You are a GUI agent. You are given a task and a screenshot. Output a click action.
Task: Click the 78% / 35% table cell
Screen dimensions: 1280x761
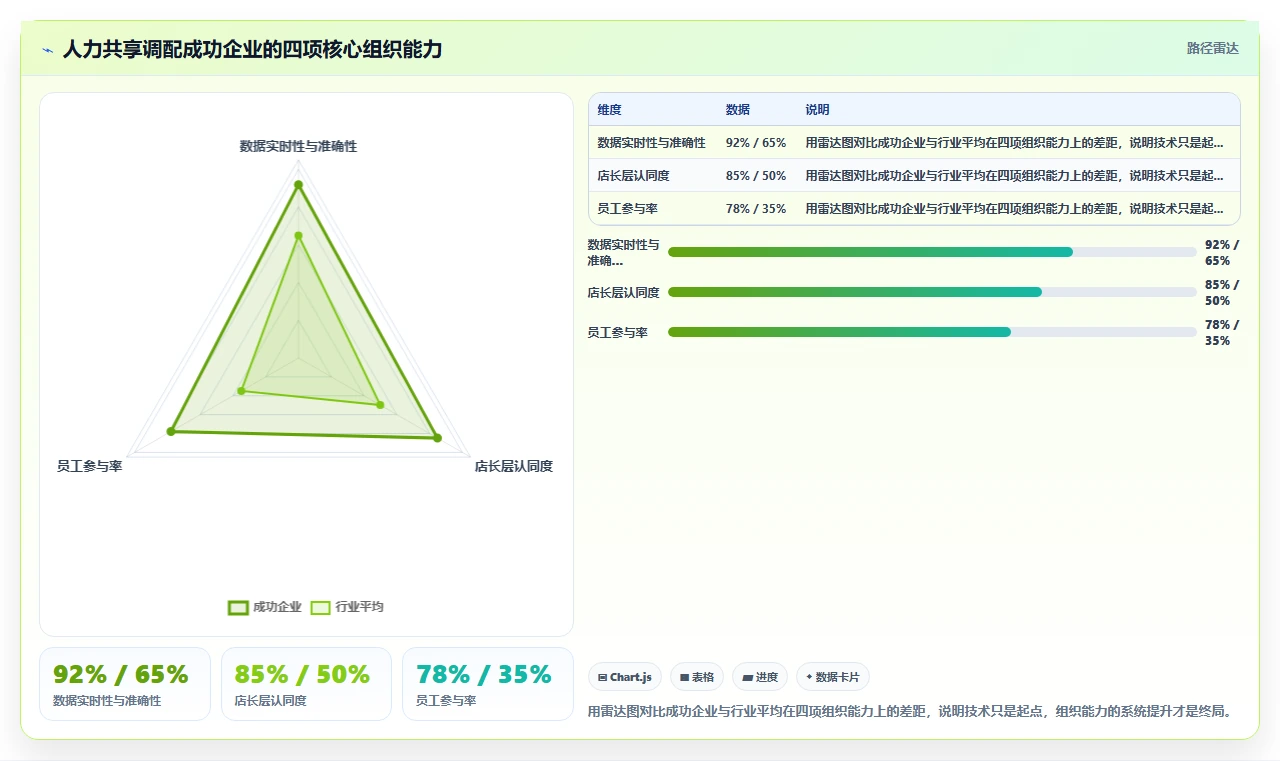click(x=756, y=209)
